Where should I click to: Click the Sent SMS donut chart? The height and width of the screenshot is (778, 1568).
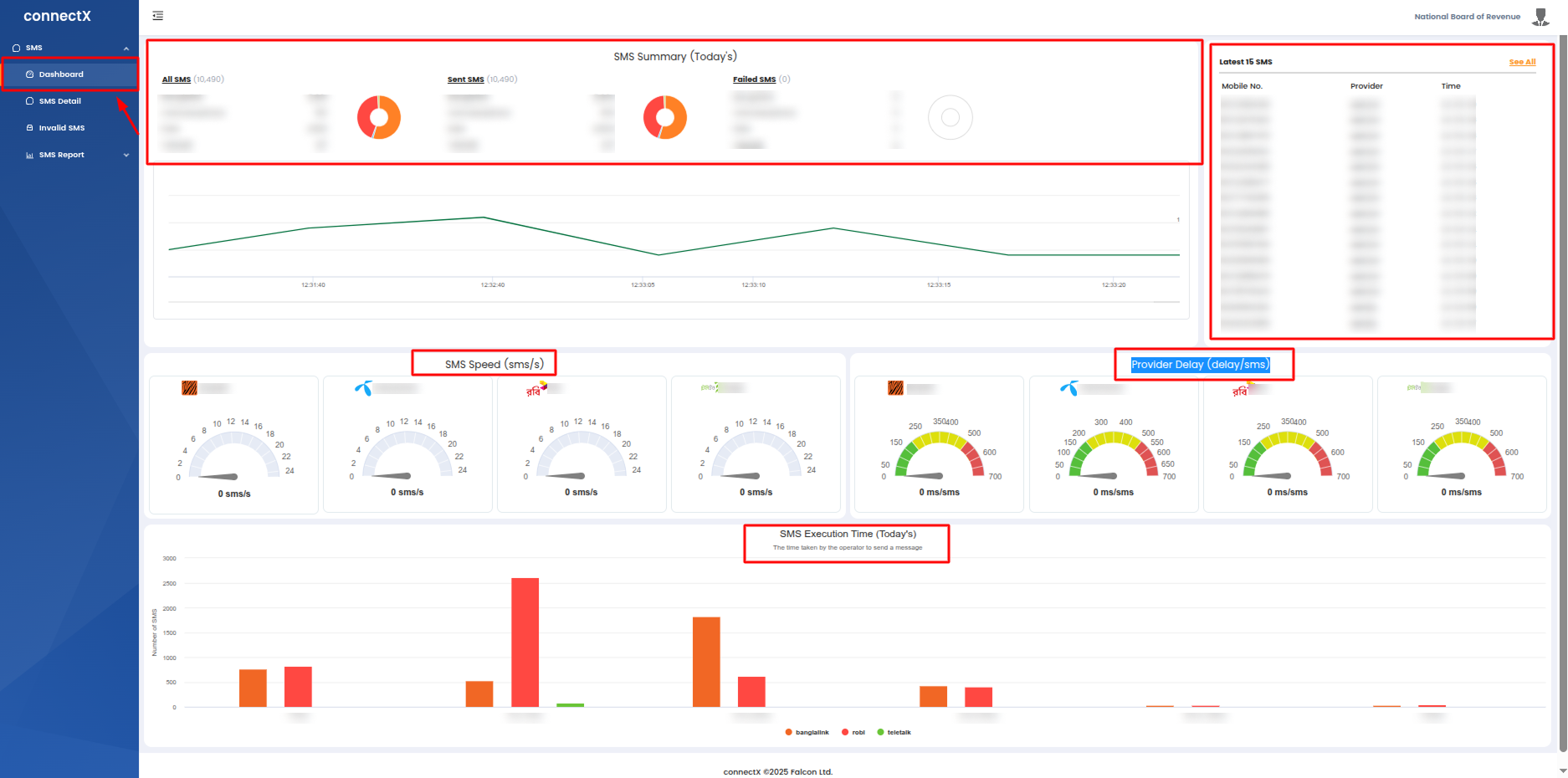pos(665,117)
